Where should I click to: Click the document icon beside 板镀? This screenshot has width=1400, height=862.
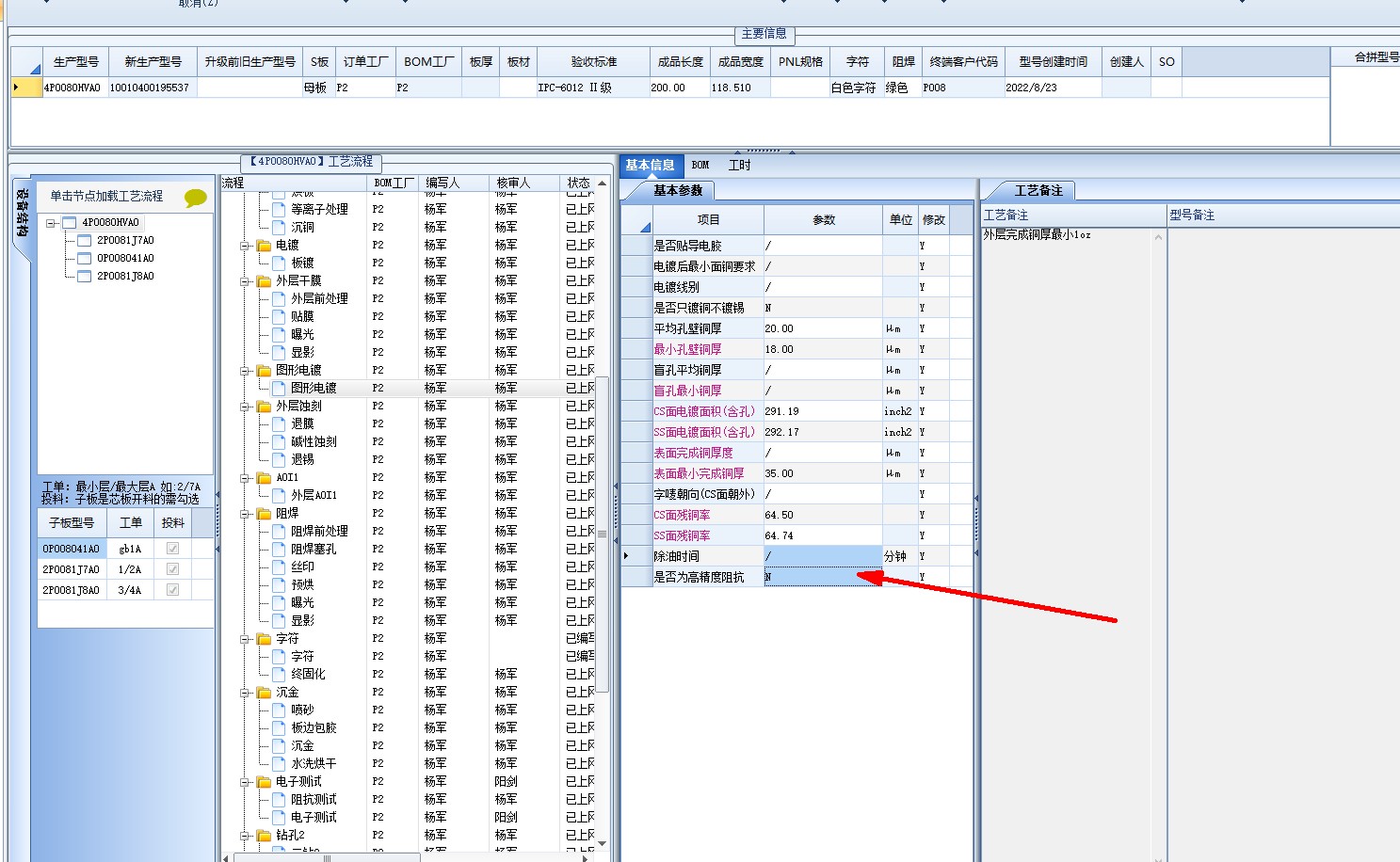tap(279, 263)
